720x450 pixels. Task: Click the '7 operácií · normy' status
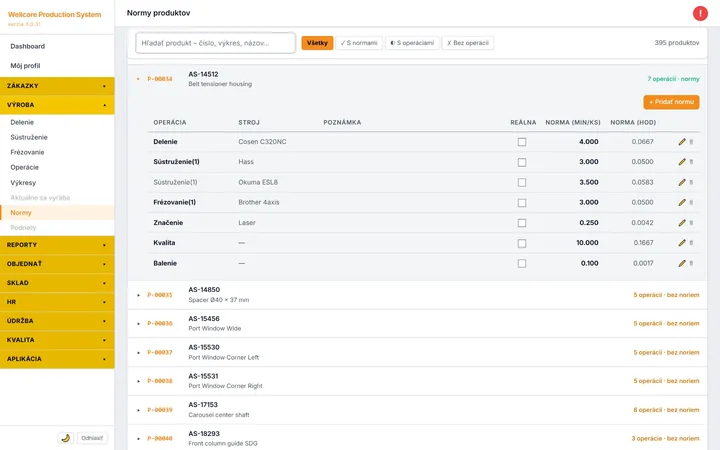tap(673, 79)
